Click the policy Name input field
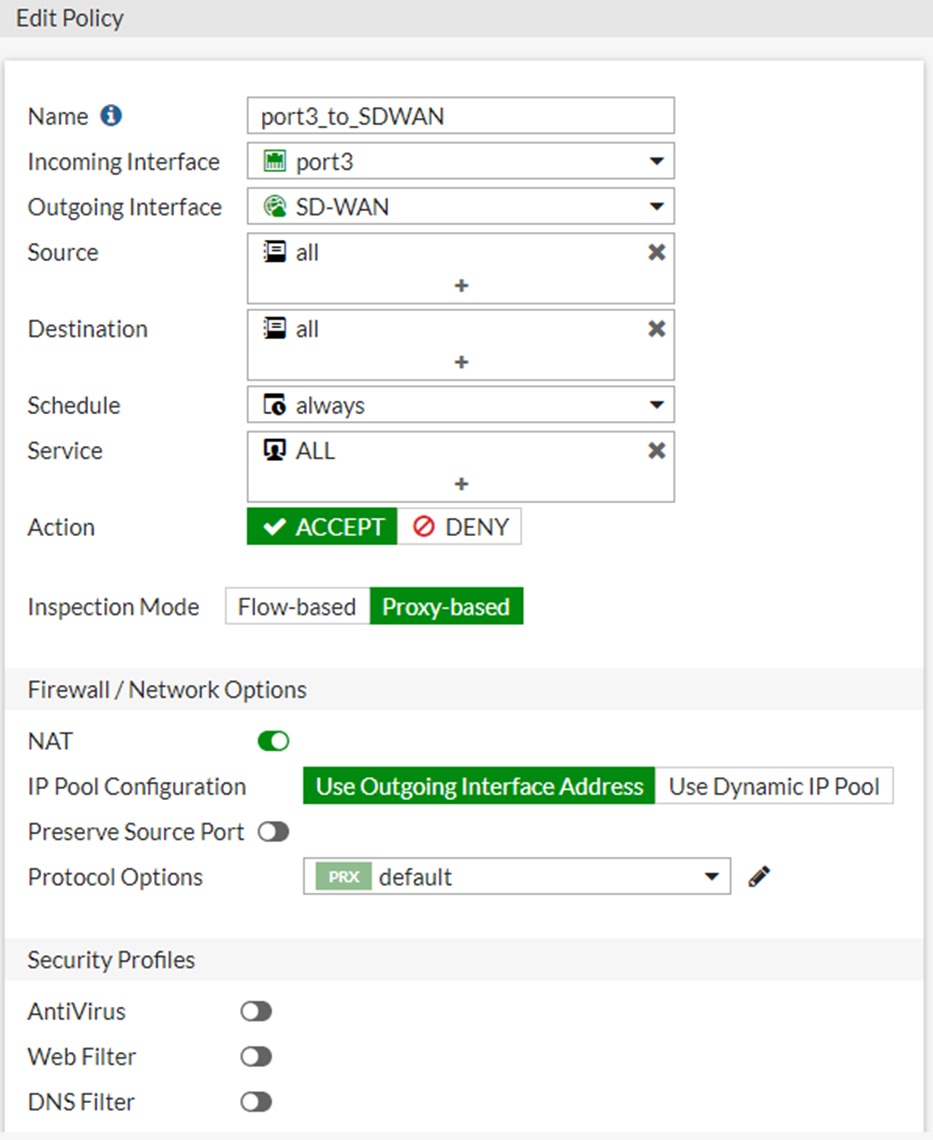 point(460,116)
